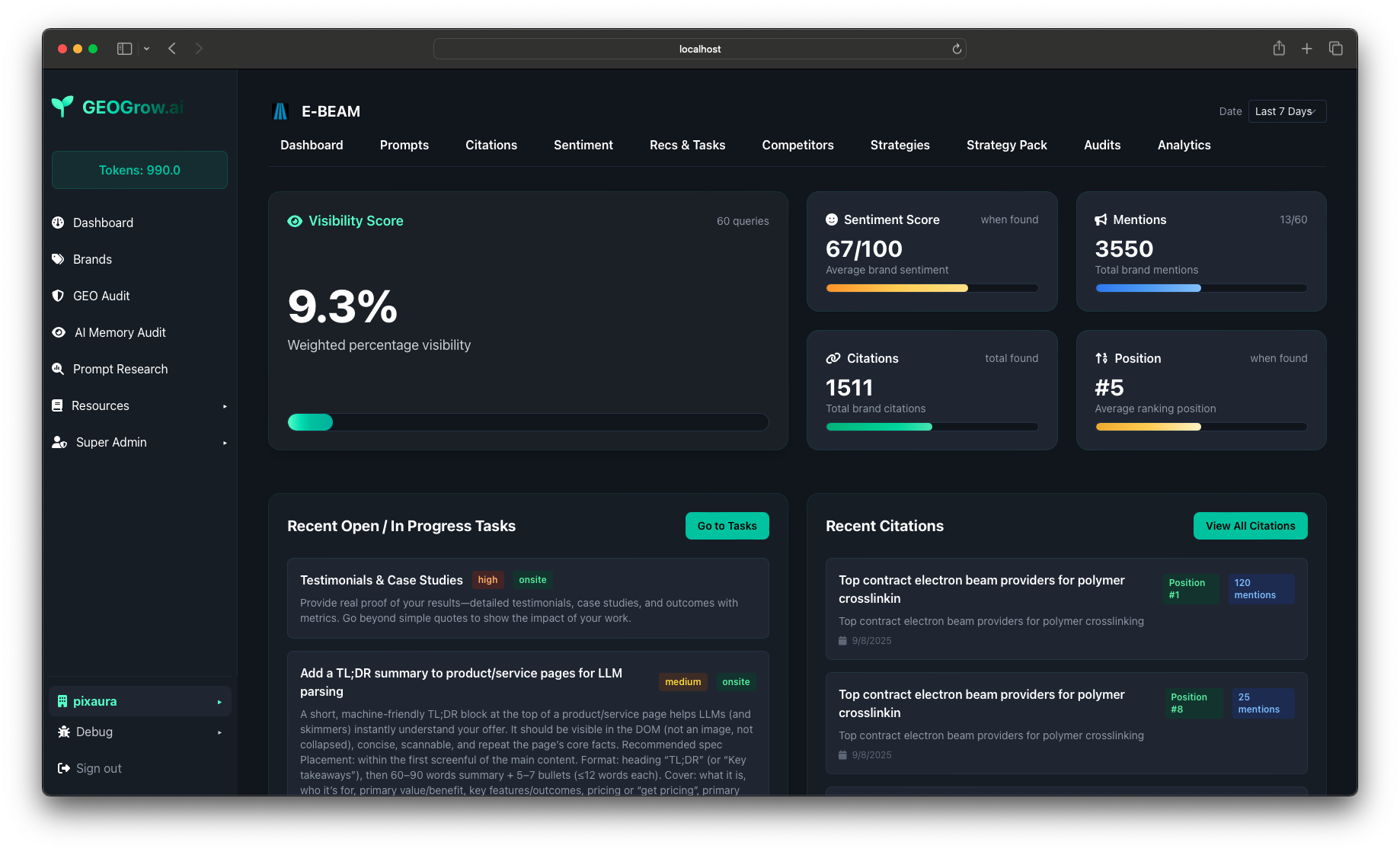Click the browser Share icon

[x=1279, y=49]
